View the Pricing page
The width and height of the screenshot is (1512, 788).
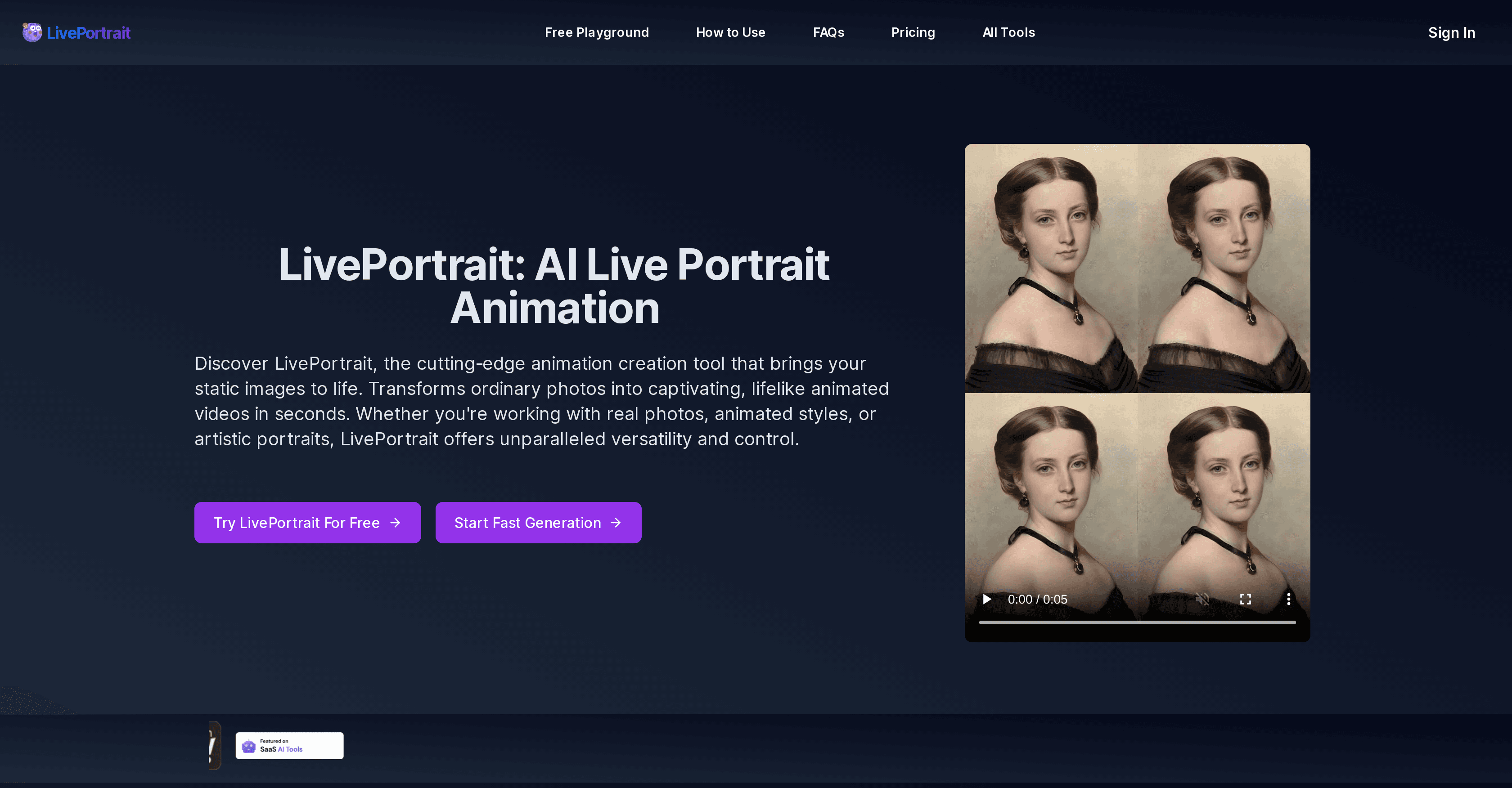coord(913,32)
